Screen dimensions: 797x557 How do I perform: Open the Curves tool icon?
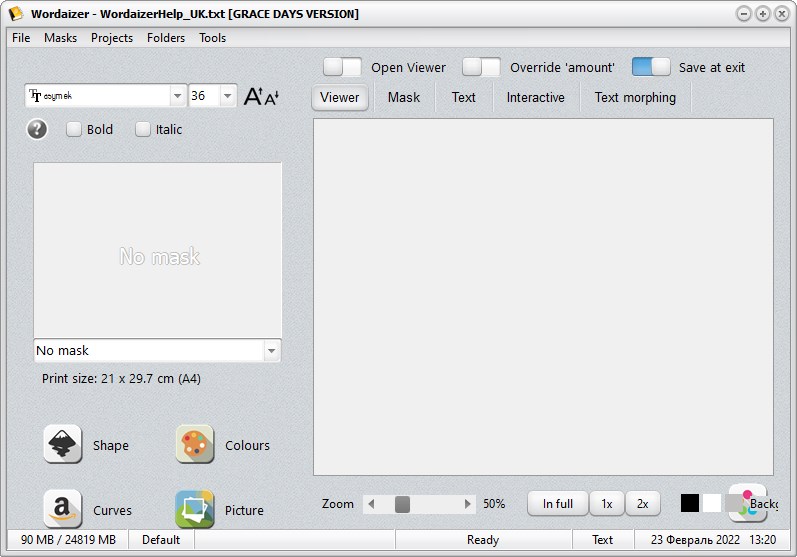pyautogui.click(x=63, y=509)
